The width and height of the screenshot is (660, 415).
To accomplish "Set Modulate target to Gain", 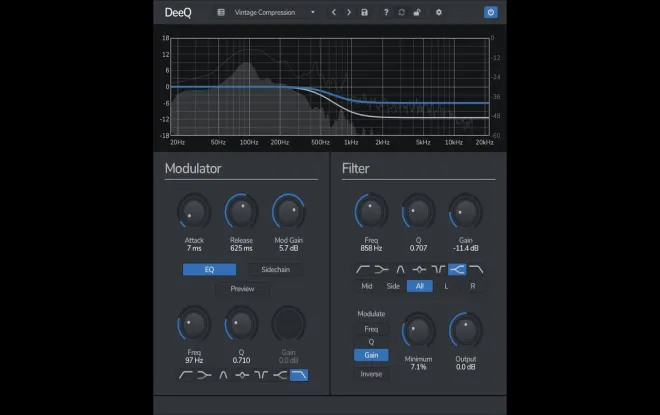I will 371,355.
